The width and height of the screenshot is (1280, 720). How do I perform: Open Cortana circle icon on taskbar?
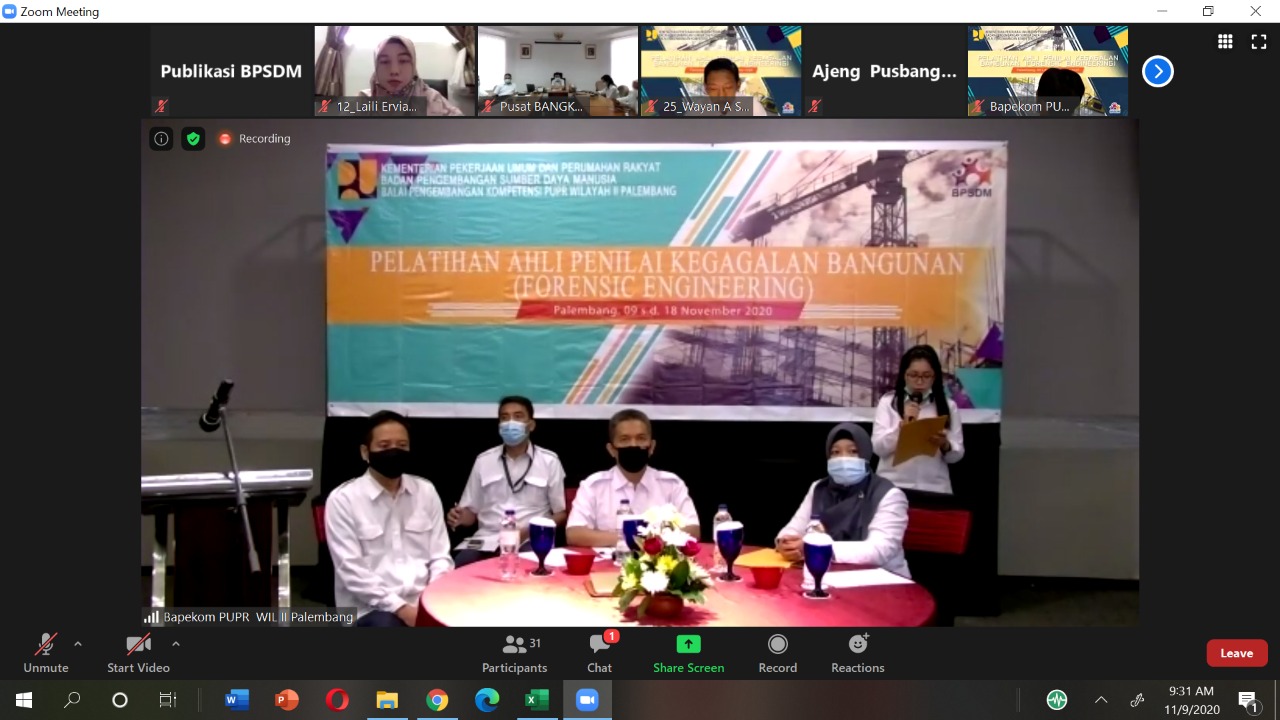pos(120,700)
